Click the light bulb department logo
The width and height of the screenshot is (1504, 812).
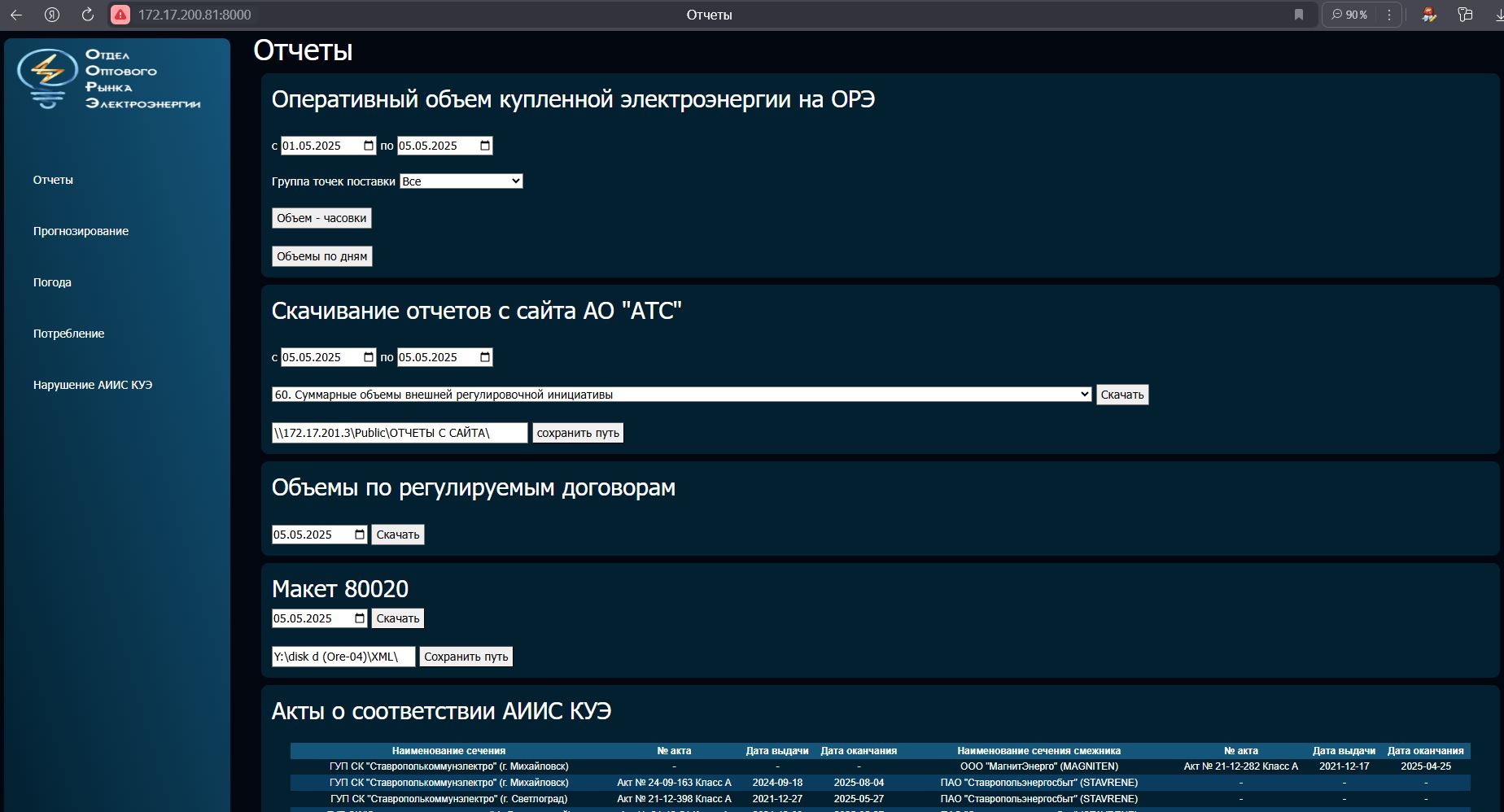click(48, 78)
